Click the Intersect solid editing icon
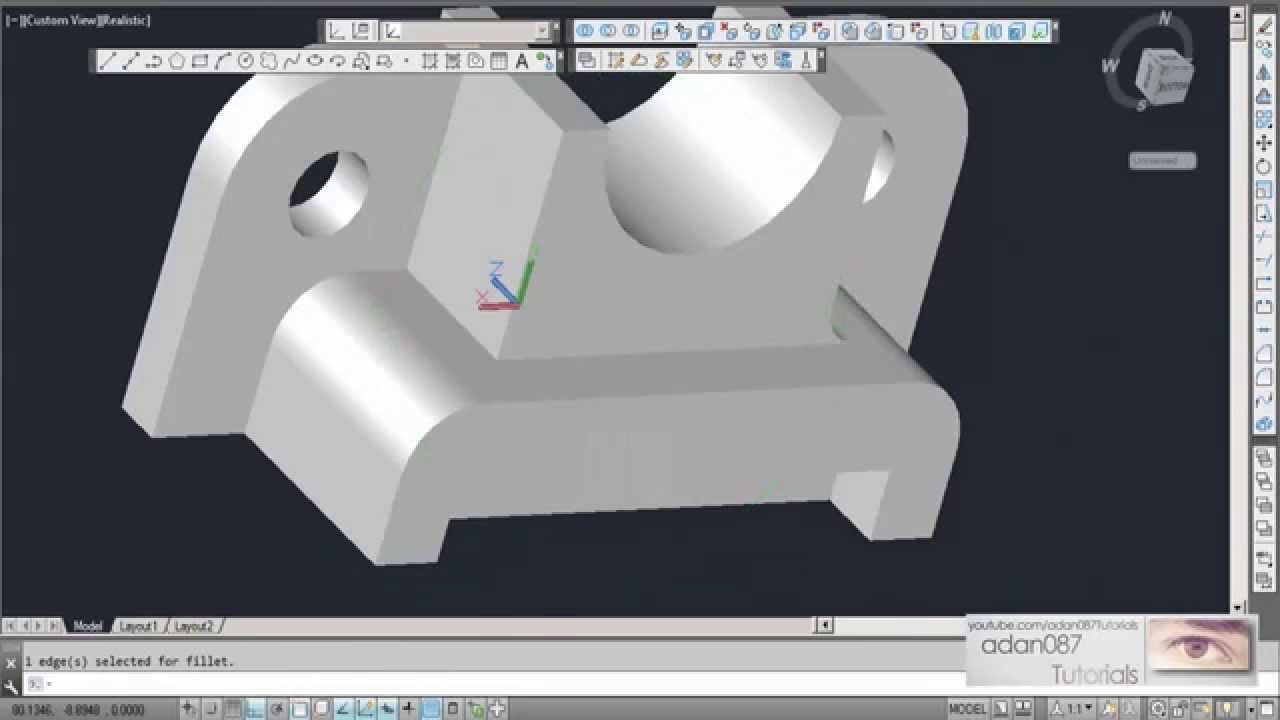1280x720 pixels. pos(630,32)
